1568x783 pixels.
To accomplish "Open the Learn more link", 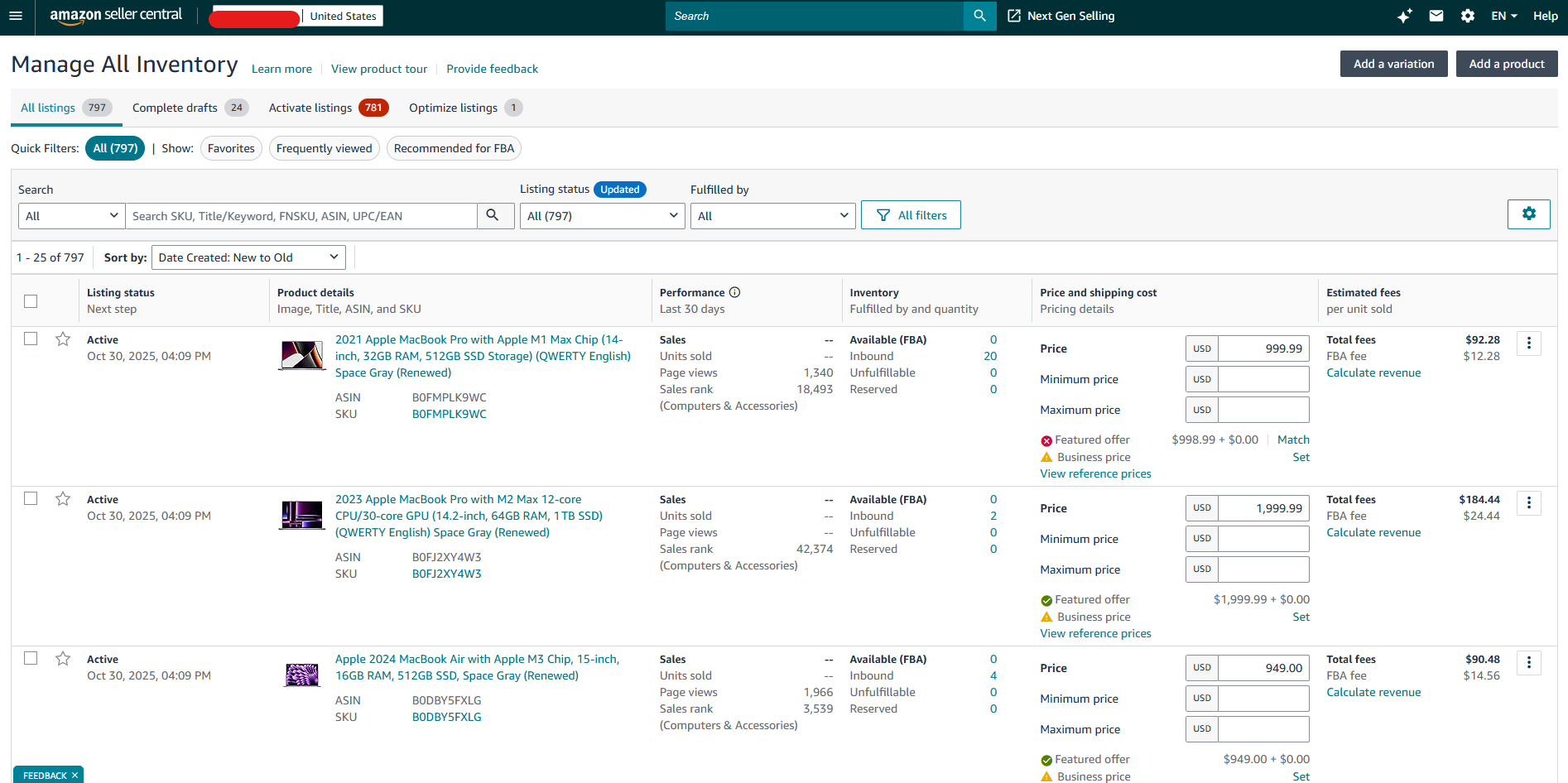I will (x=281, y=69).
